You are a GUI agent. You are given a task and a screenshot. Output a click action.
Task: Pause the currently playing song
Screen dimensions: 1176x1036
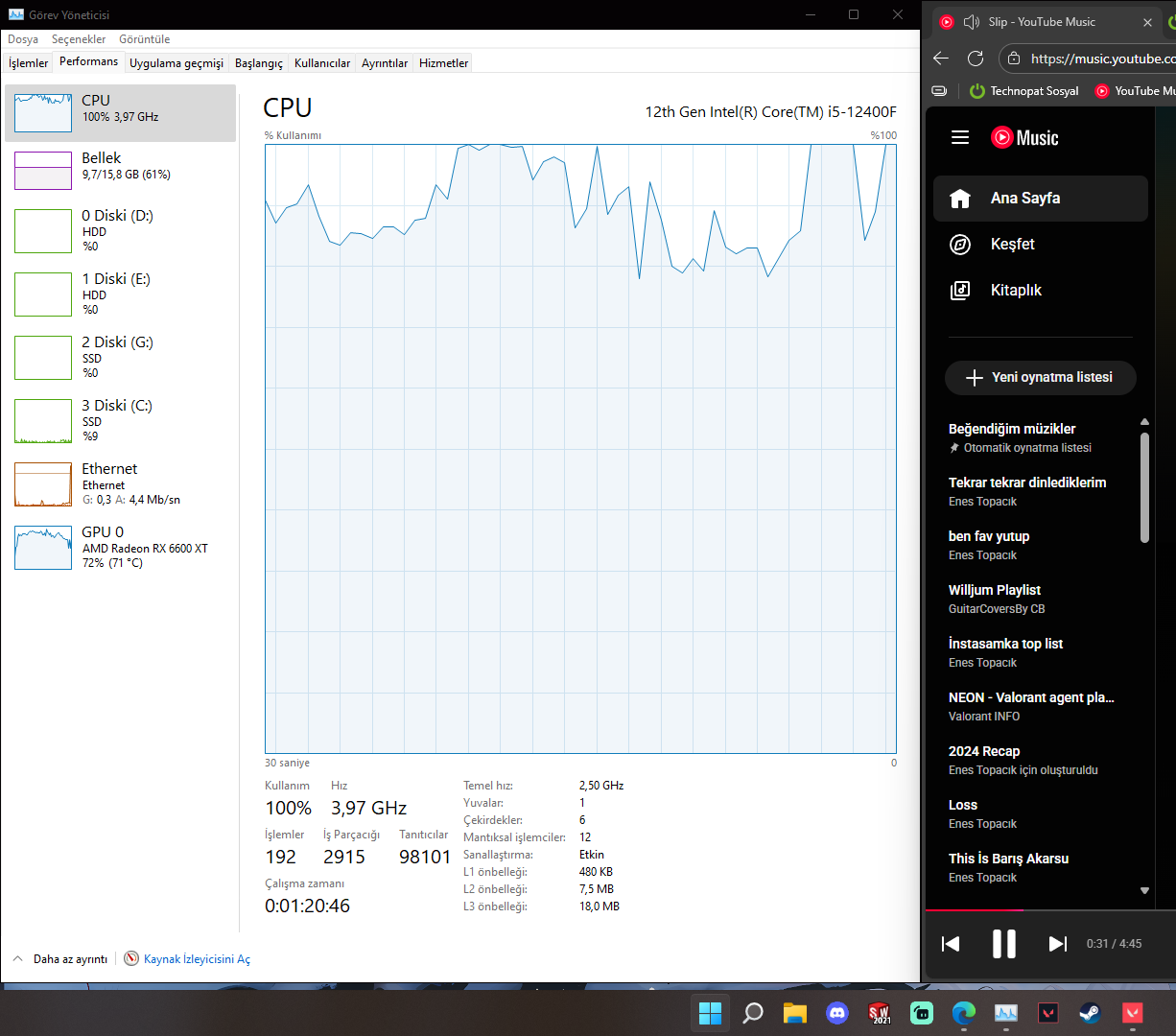[1003, 944]
